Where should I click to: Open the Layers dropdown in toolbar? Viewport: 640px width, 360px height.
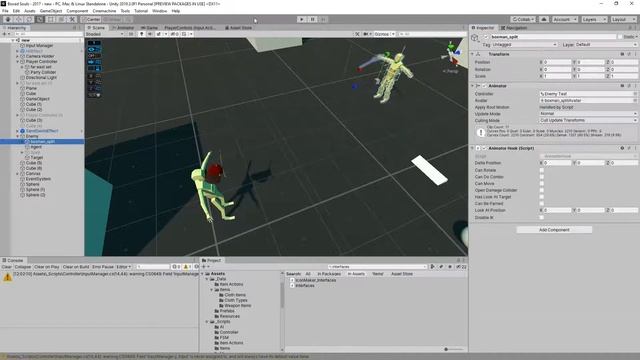click(x=593, y=19)
